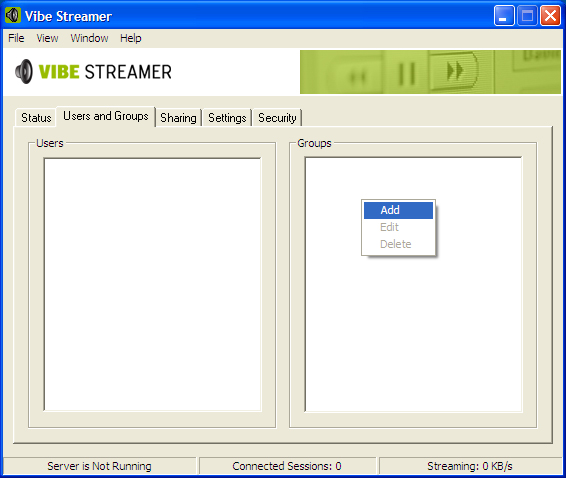Minimize the Vibe Streamer window

(x=504, y=16)
